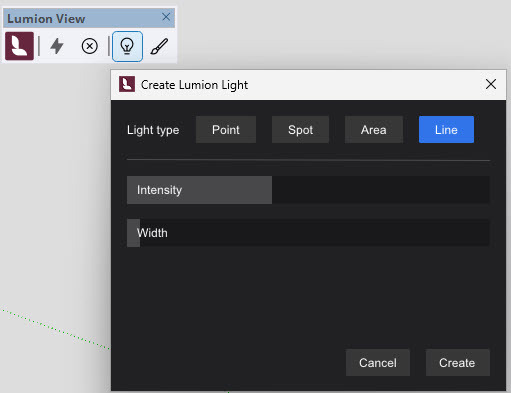511x393 pixels.
Task: Adjust the Width slider bar
Action: [x=308, y=233]
